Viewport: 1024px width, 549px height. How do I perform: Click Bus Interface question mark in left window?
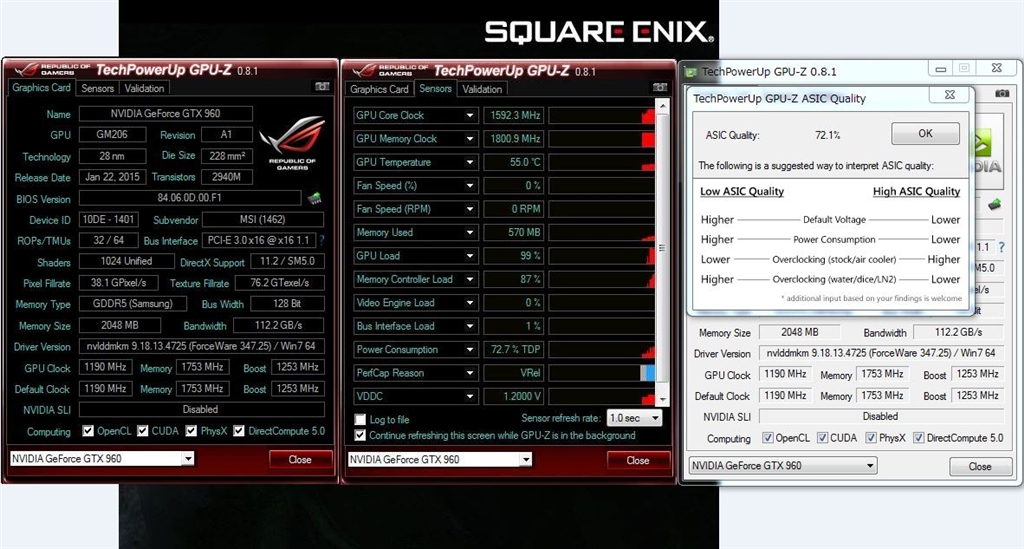[x=321, y=240]
